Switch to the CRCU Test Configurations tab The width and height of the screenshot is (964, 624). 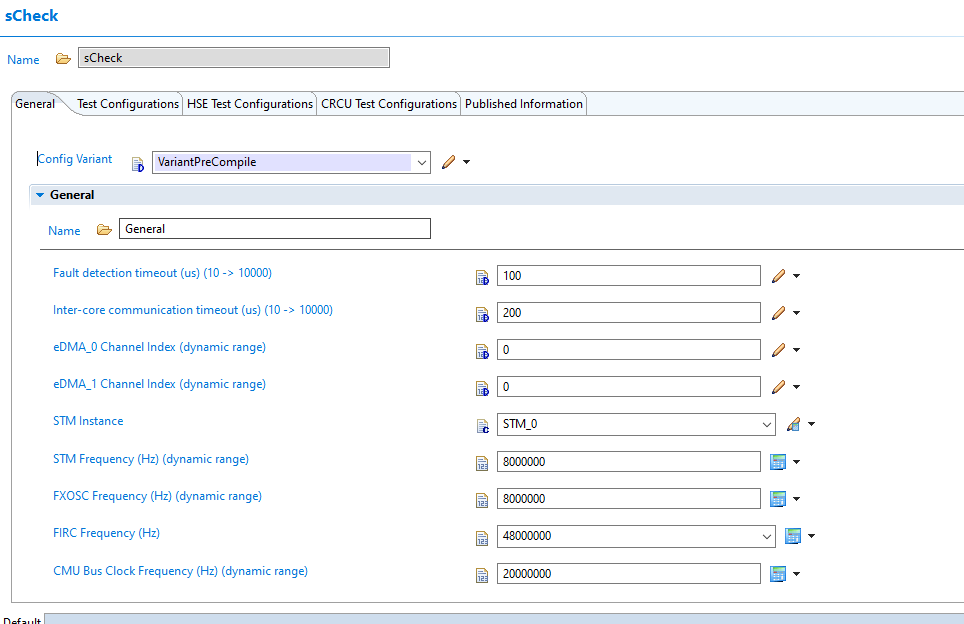[x=389, y=104]
